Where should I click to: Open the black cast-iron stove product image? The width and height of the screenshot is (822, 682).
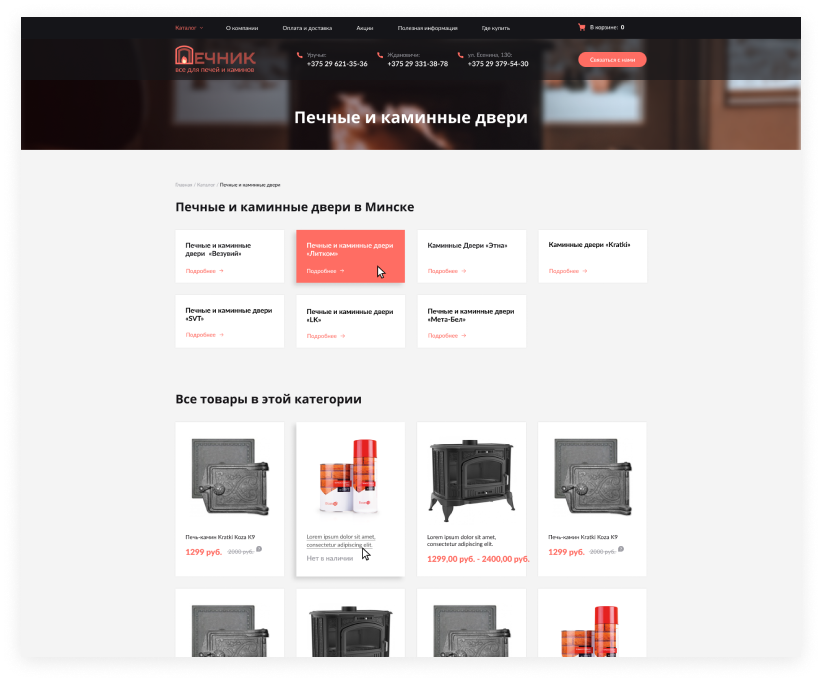click(471, 477)
